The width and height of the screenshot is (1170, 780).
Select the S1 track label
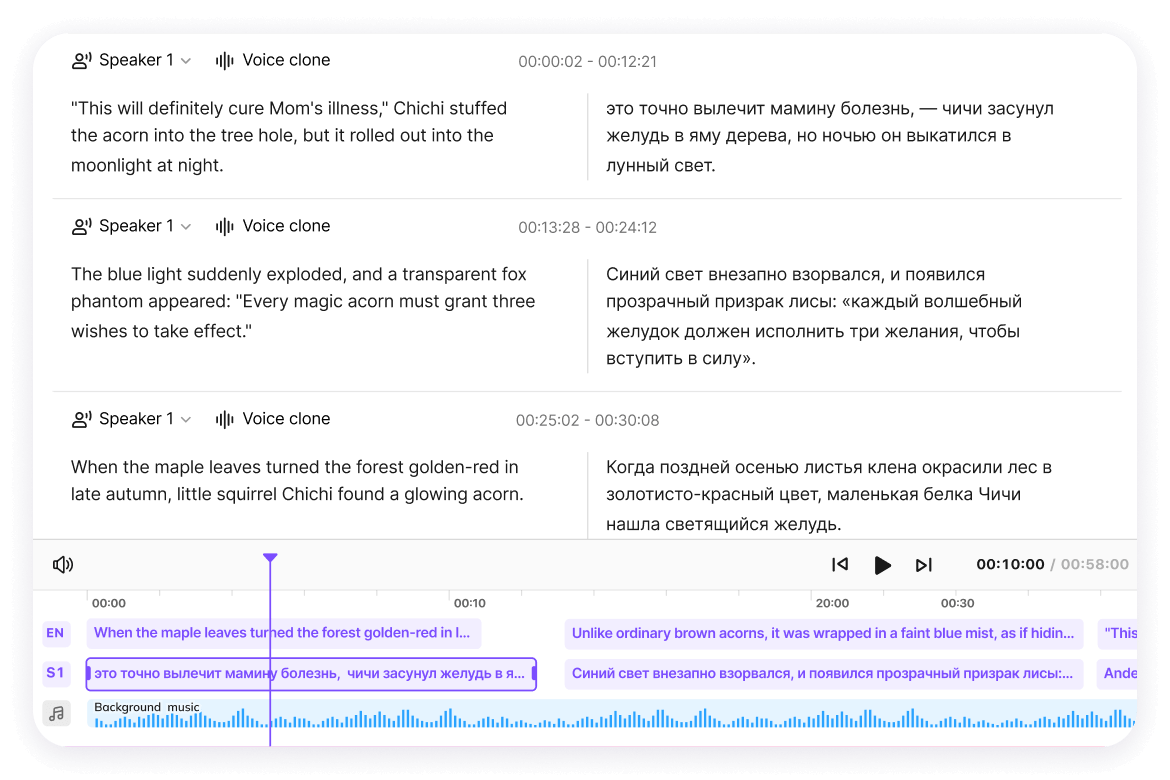pos(55,674)
